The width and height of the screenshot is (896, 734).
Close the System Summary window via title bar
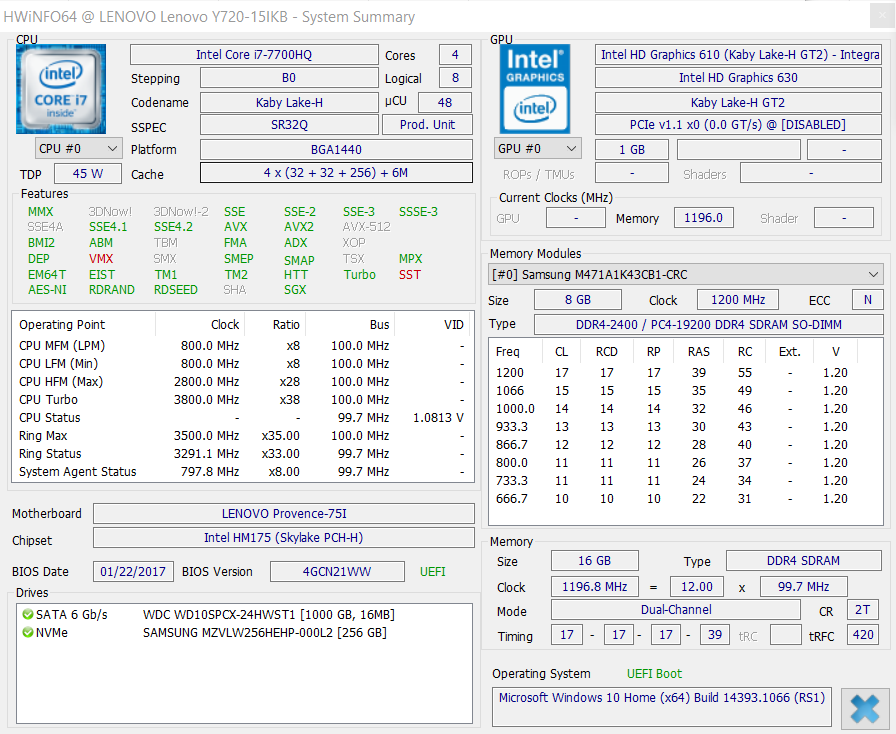[882, 16]
